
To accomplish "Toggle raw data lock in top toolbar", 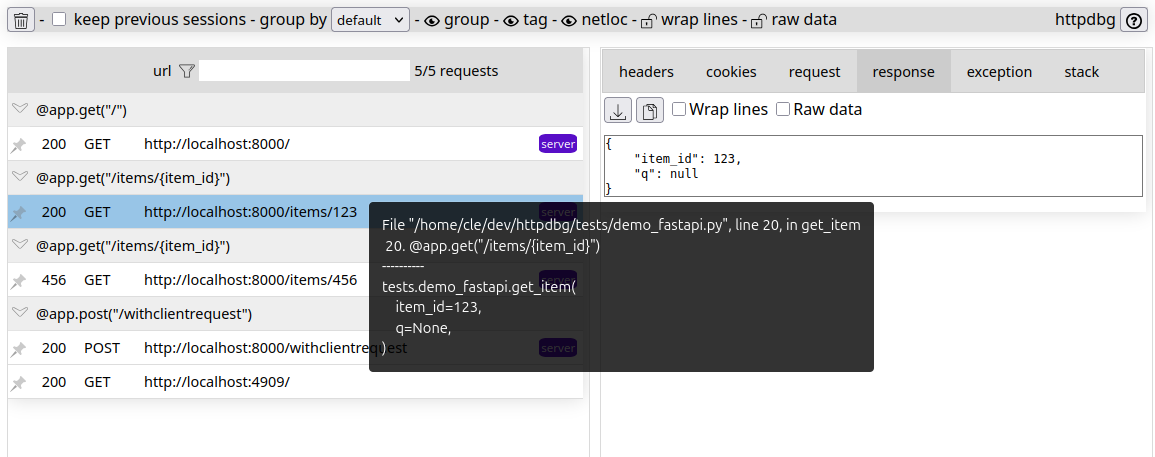I will (758, 21).
